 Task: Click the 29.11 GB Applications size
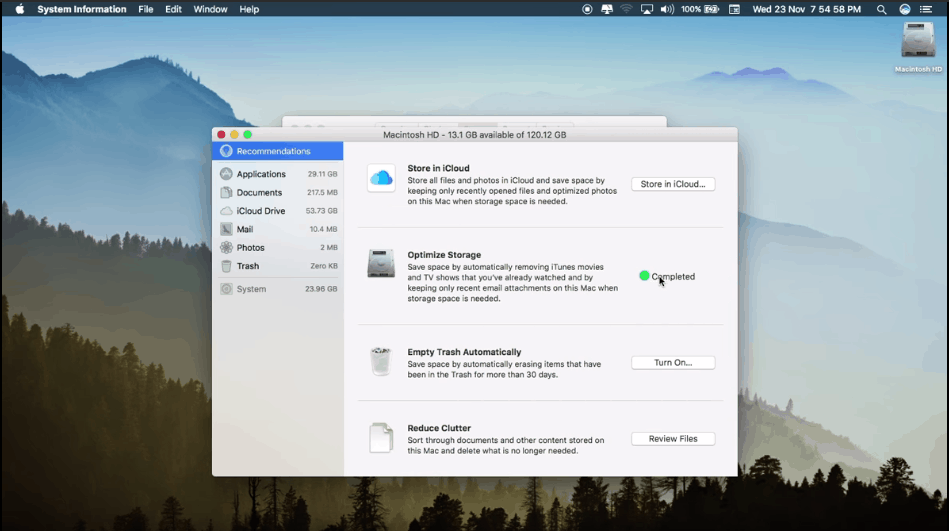[x=322, y=174]
